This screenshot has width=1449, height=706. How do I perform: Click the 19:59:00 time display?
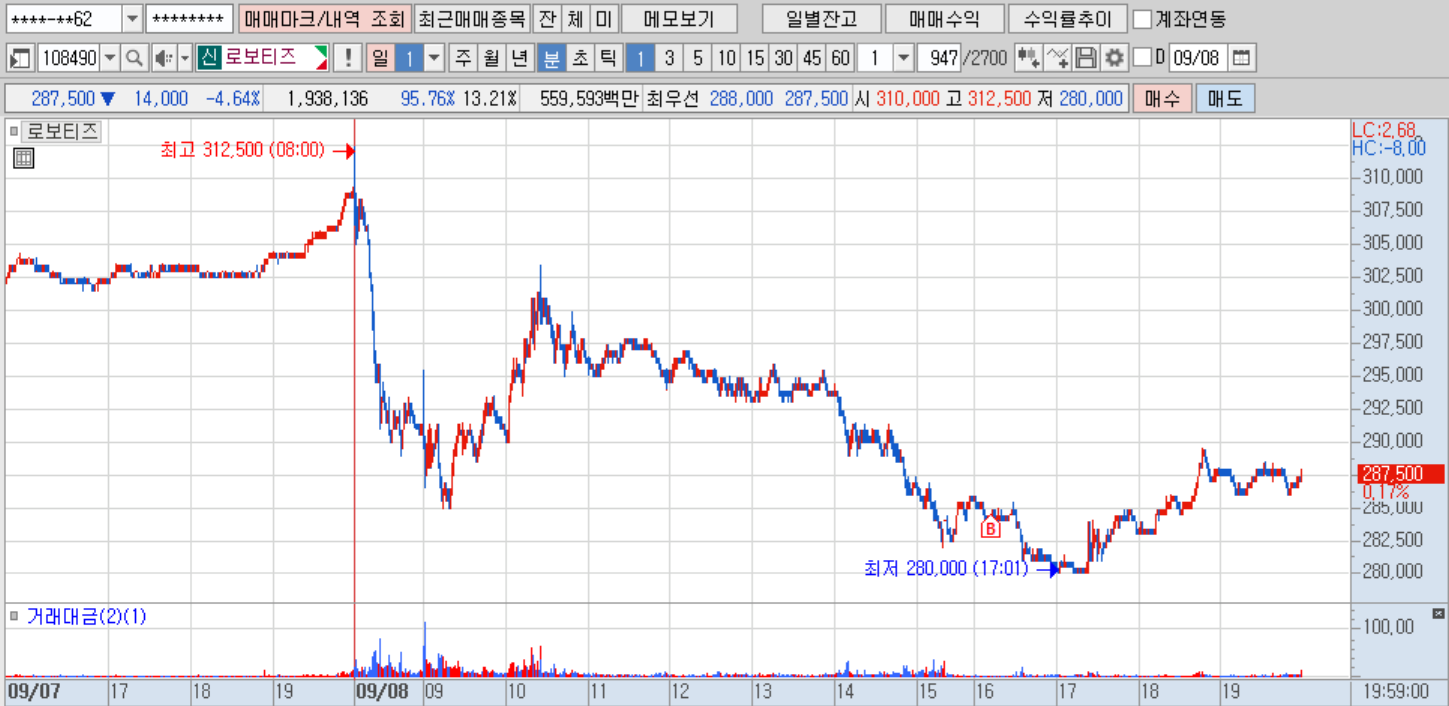pyautogui.click(x=1398, y=692)
